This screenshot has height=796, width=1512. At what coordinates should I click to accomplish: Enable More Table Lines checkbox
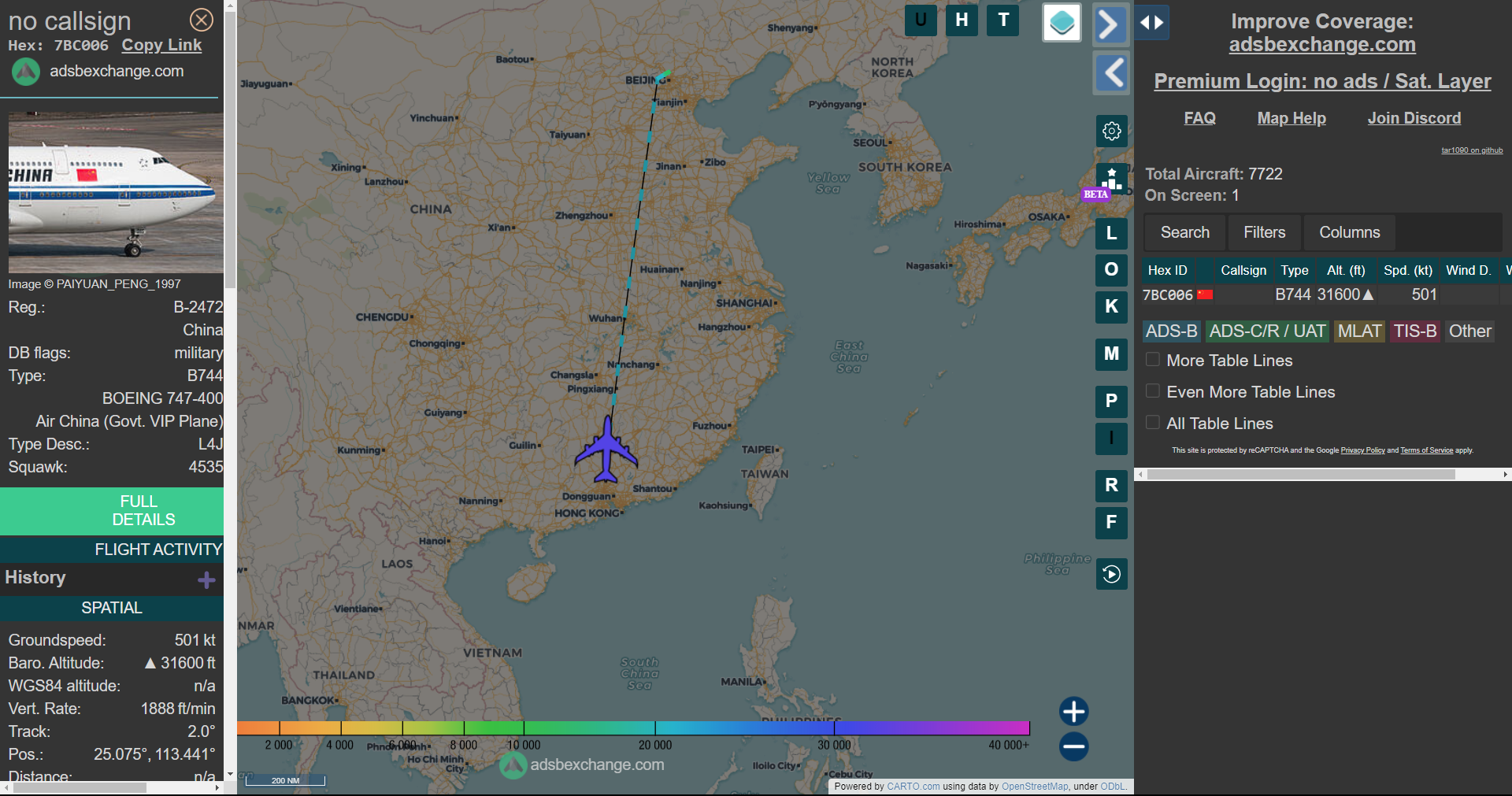click(1153, 360)
